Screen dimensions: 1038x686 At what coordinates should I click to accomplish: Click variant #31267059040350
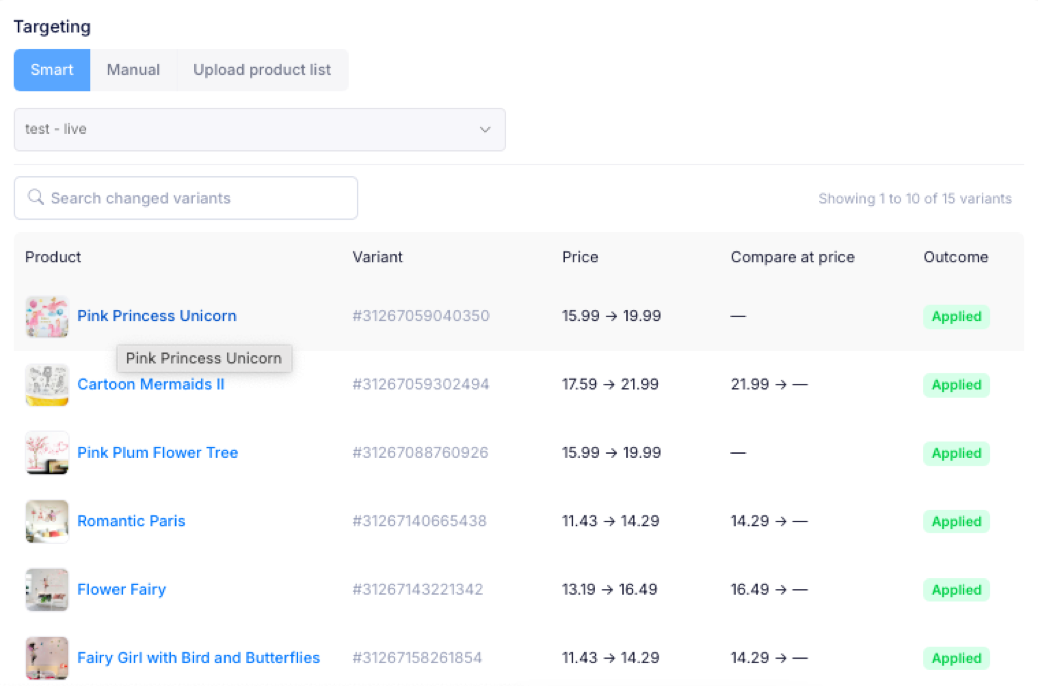pyautogui.click(x=421, y=316)
